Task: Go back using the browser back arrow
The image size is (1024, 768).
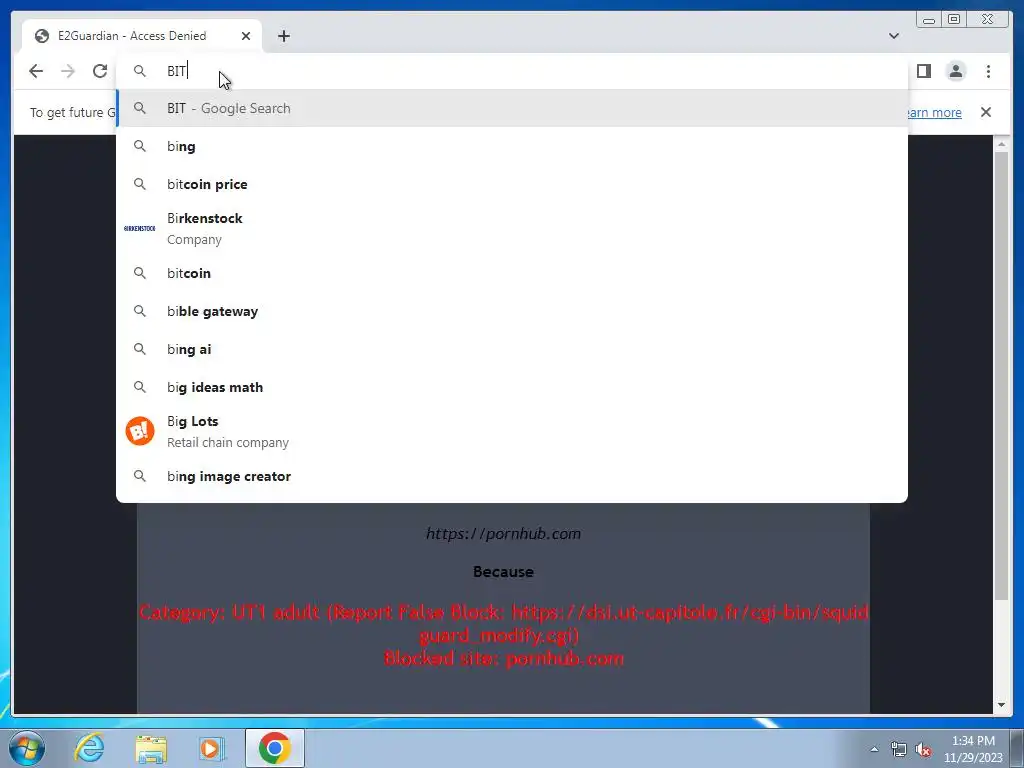Action: click(x=36, y=71)
